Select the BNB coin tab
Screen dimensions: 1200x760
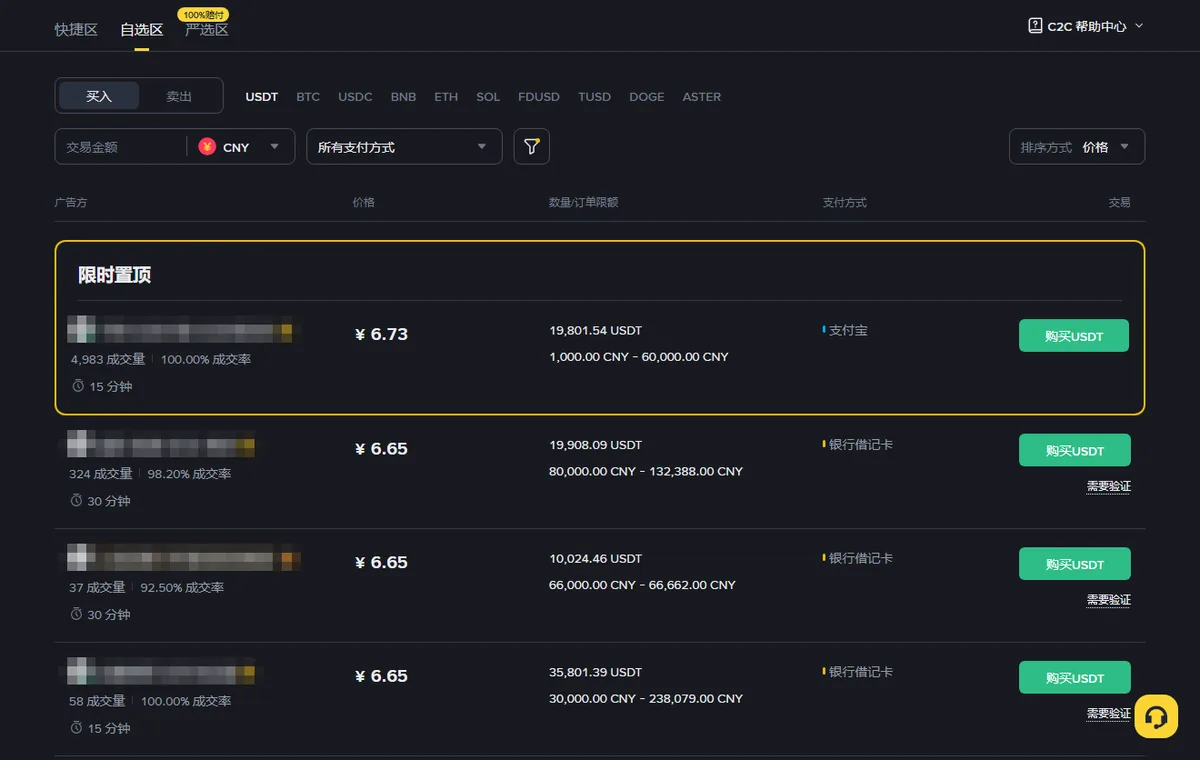point(403,97)
